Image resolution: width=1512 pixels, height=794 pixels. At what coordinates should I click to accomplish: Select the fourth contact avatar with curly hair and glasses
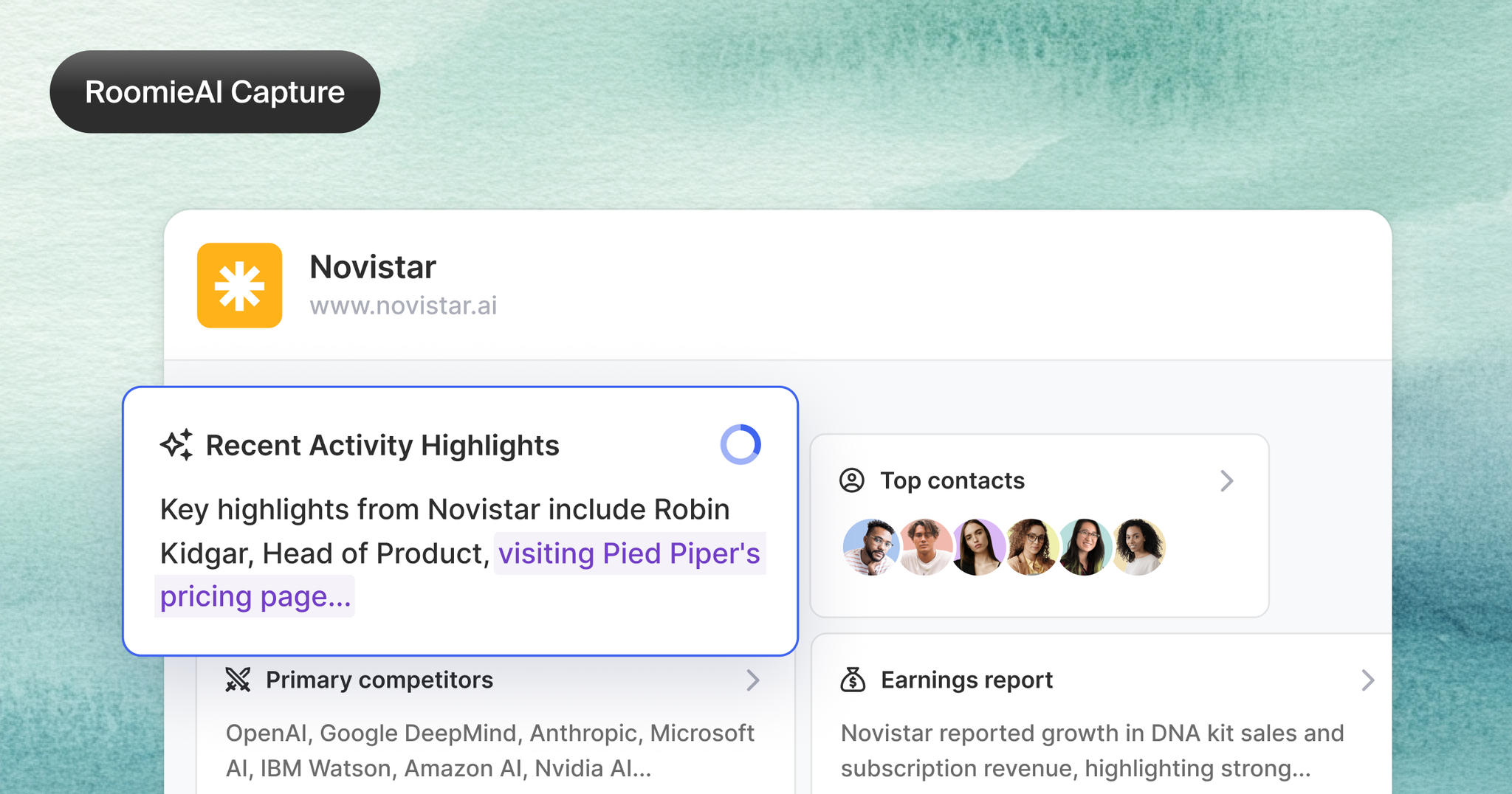point(1031,547)
